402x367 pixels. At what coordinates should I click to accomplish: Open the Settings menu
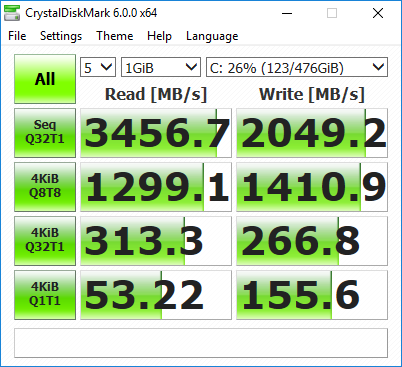click(61, 36)
